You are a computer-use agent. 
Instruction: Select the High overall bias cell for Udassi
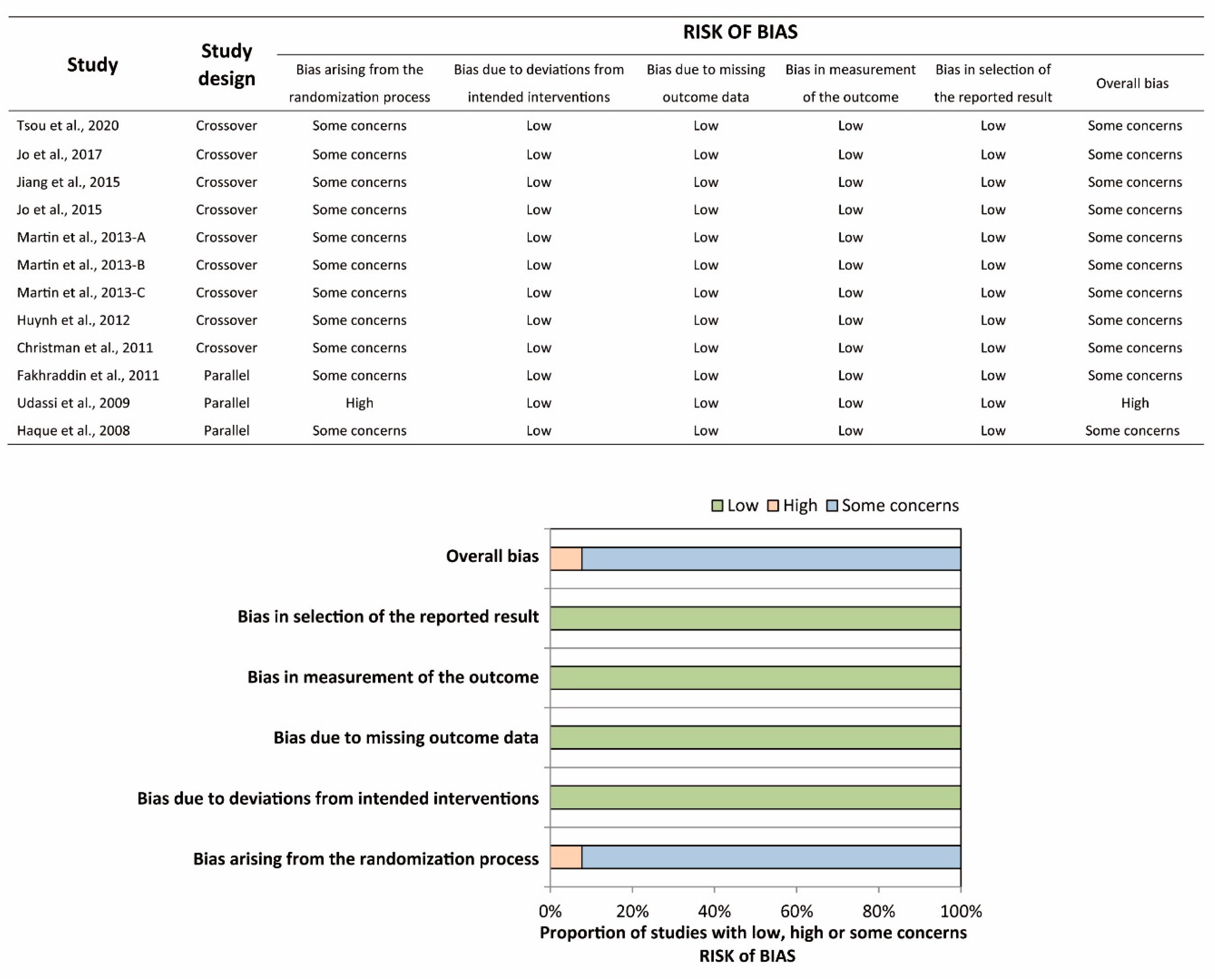pyautogui.click(x=1135, y=403)
